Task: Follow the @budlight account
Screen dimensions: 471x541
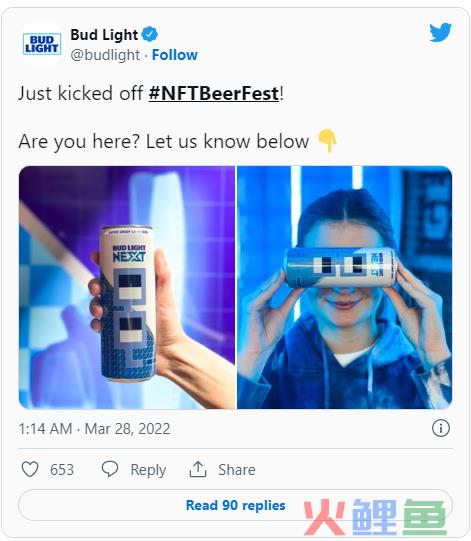Action: pyautogui.click(x=175, y=55)
